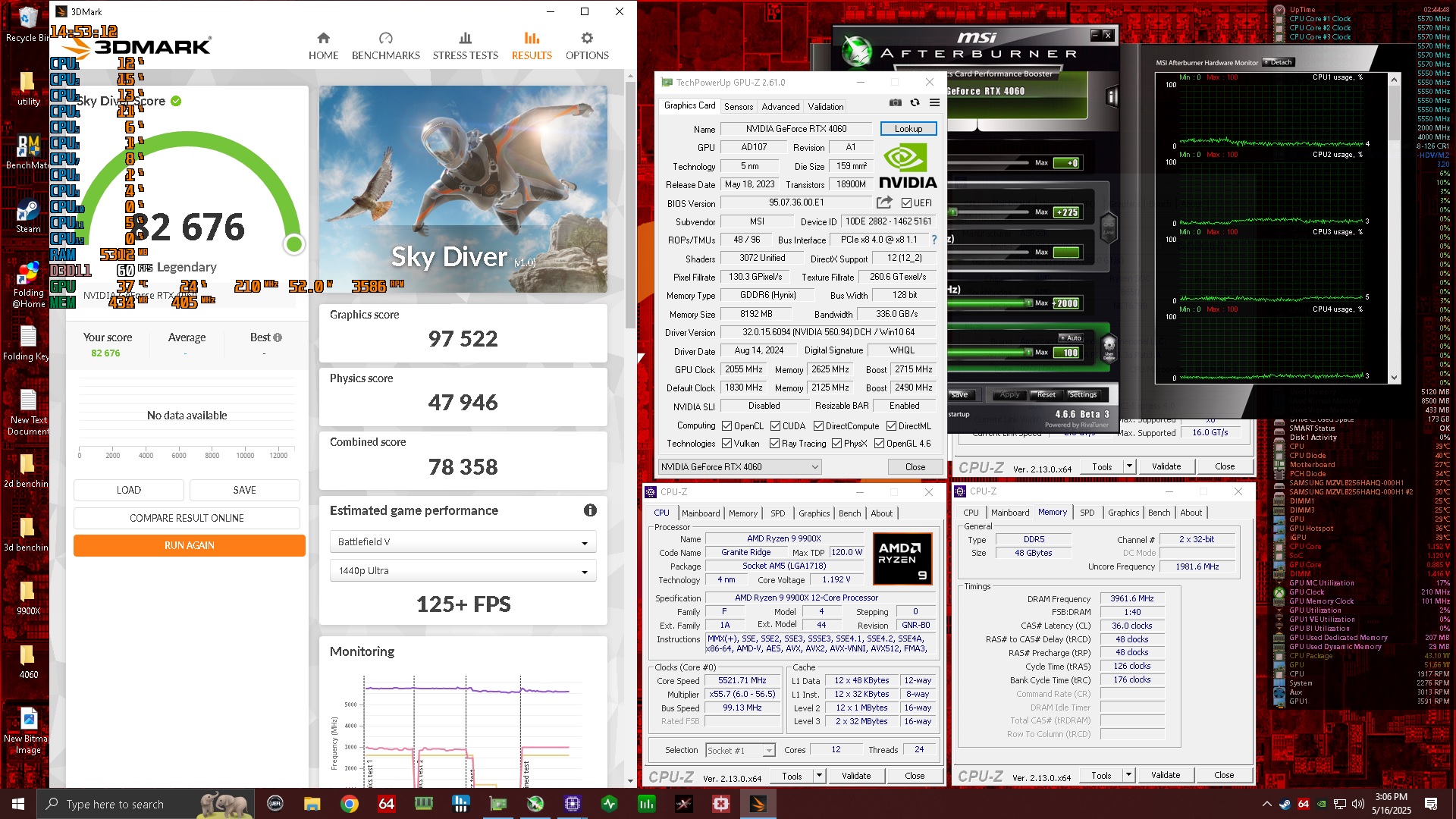
Task: Toggle the UEFI checkbox in GPU-Z
Action: (906, 202)
